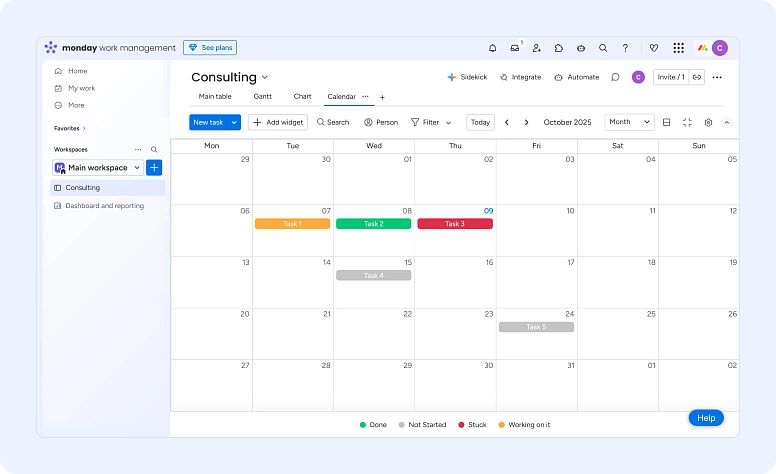Viewport: 776px width, 474px height.
Task: Click the fullscreen expand calendar icon
Action: [x=687, y=122]
